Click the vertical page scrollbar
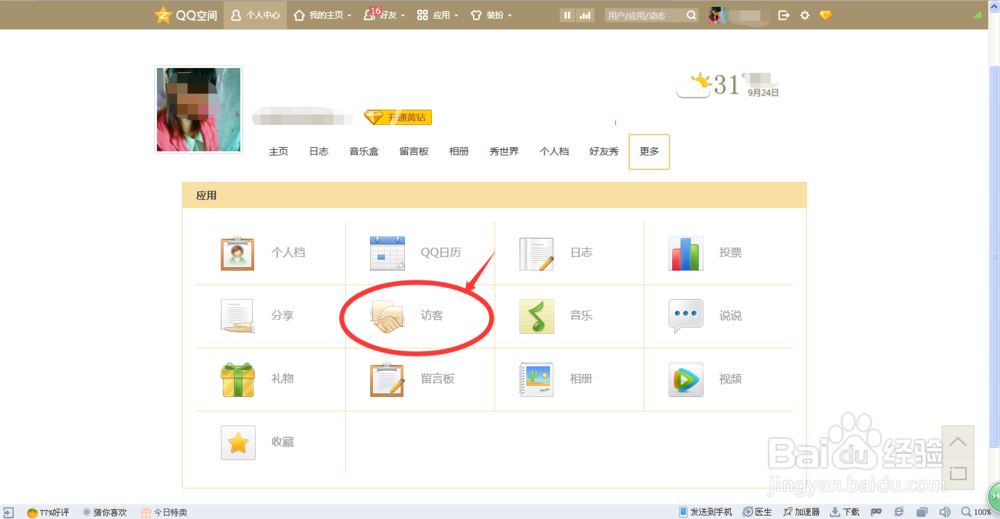 (994, 255)
